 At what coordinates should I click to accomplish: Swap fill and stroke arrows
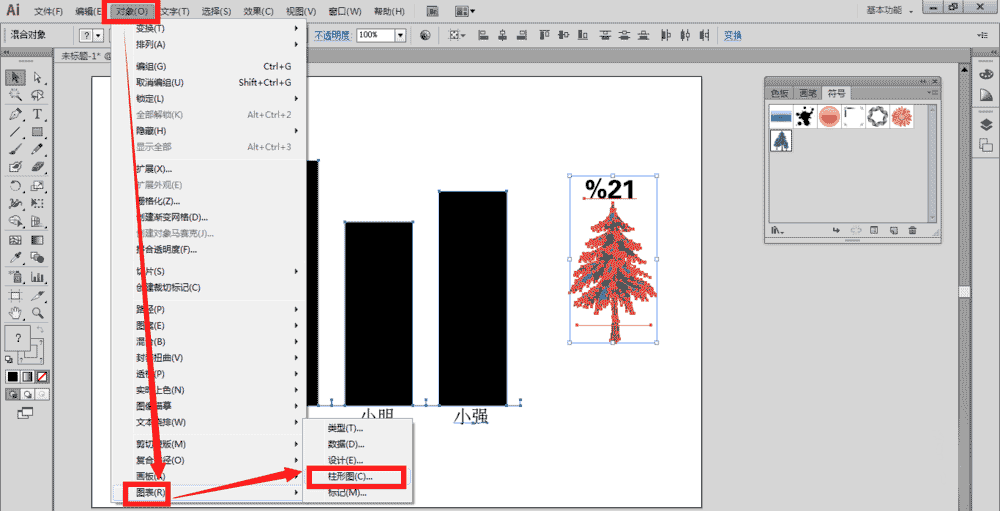click(41, 329)
